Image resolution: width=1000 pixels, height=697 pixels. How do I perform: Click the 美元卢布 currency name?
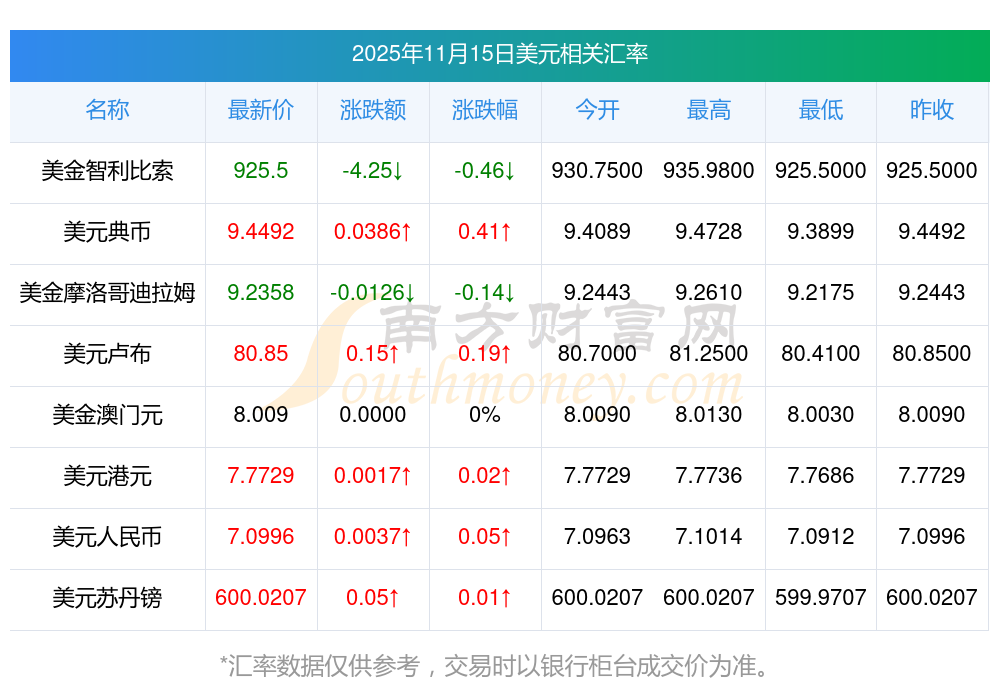[107, 354]
